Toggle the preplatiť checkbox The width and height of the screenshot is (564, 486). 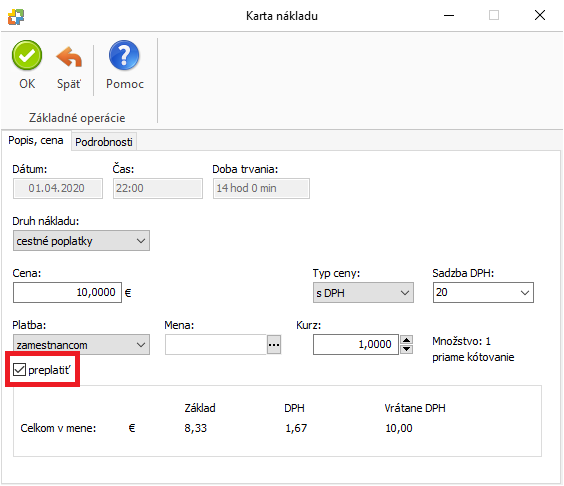click(x=19, y=369)
